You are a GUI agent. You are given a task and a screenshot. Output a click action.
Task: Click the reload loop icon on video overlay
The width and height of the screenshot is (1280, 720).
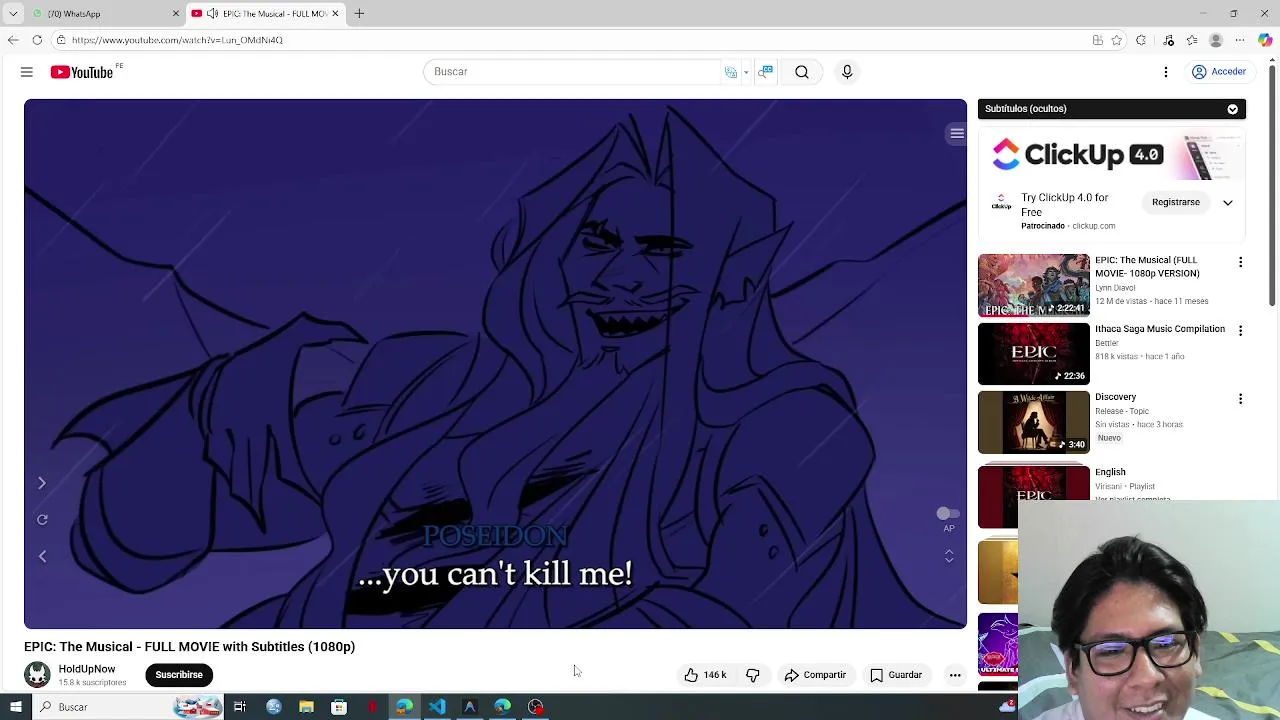[x=42, y=519]
